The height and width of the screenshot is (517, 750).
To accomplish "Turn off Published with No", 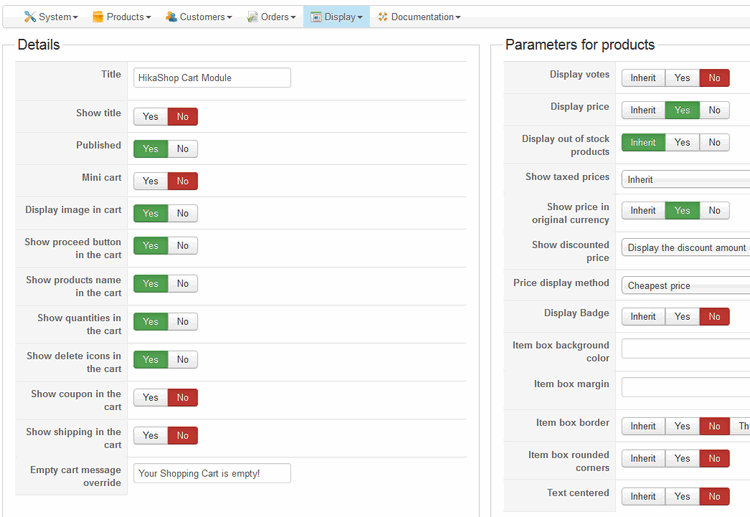I will coord(182,149).
